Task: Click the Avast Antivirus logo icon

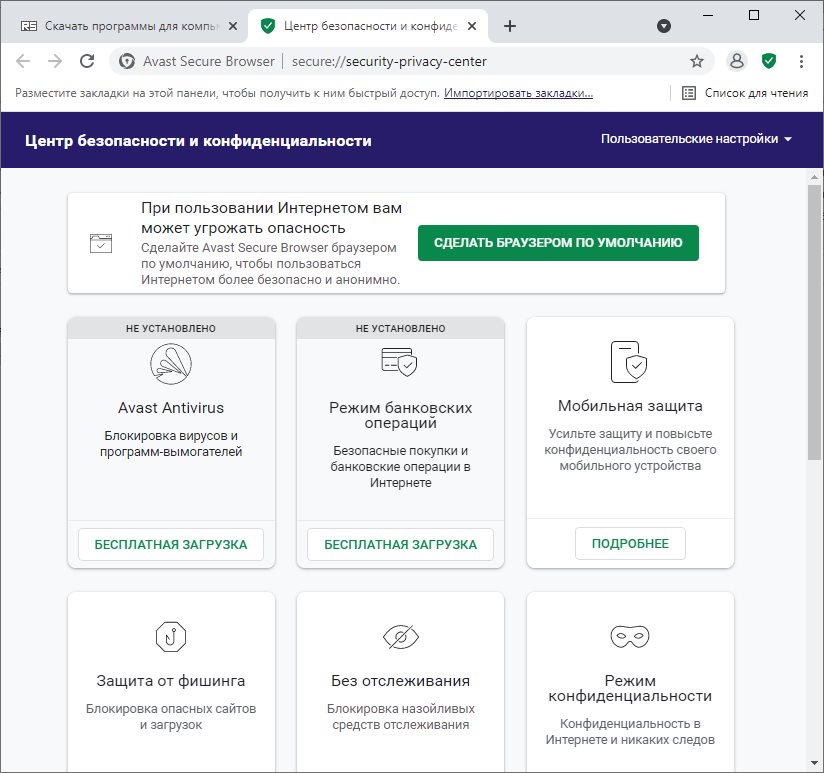Action: coord(171,364)
